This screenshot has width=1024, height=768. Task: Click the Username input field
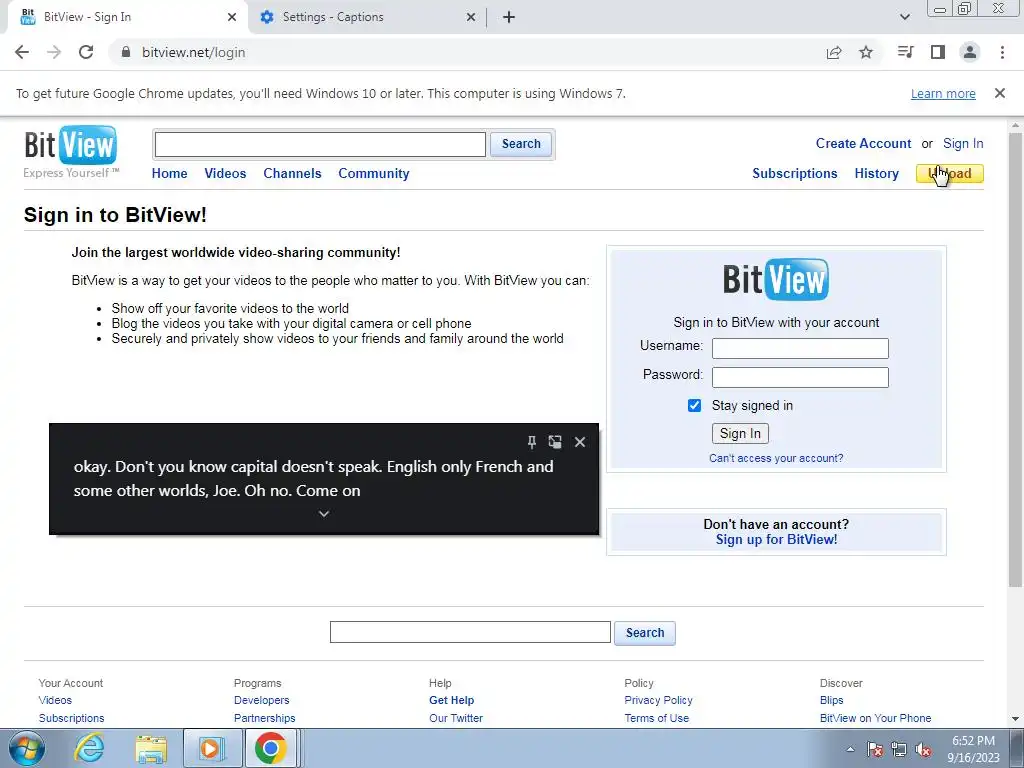[800, 348]
